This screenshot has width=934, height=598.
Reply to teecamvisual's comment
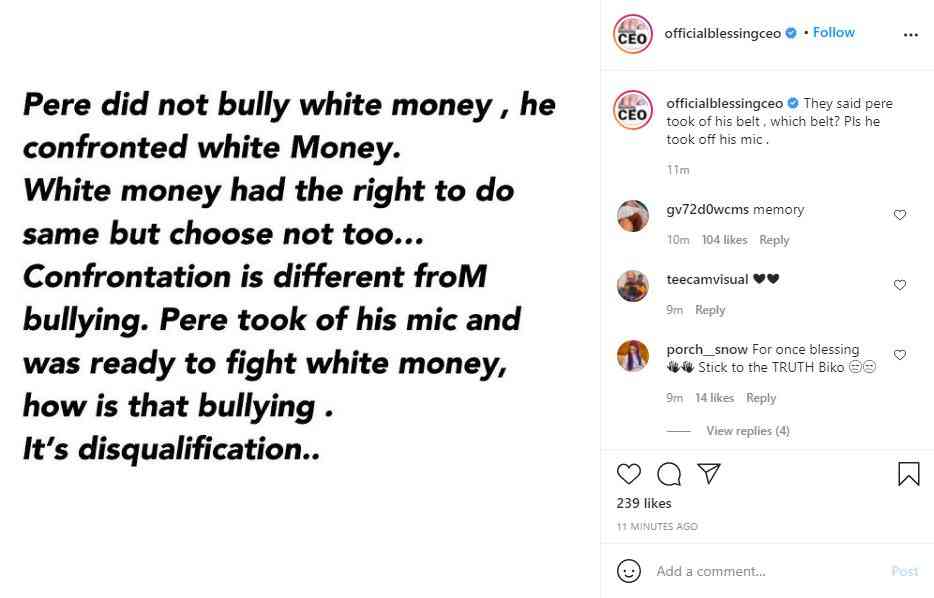[710, 310]
